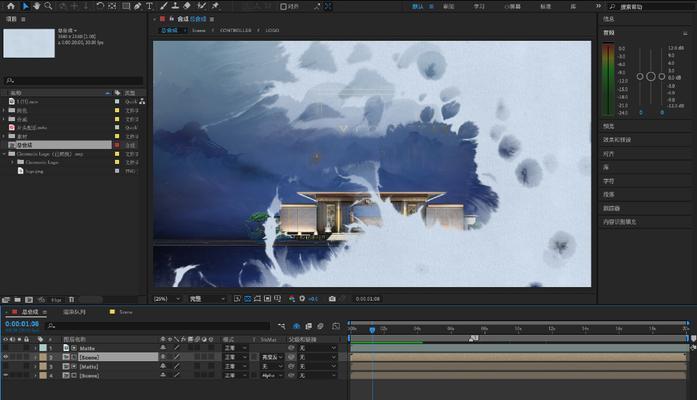Screen dimensions: 697x400
Task: Open composition mini-flowchart in timeline
Action: pyautogui.click(x=282, y=326)
